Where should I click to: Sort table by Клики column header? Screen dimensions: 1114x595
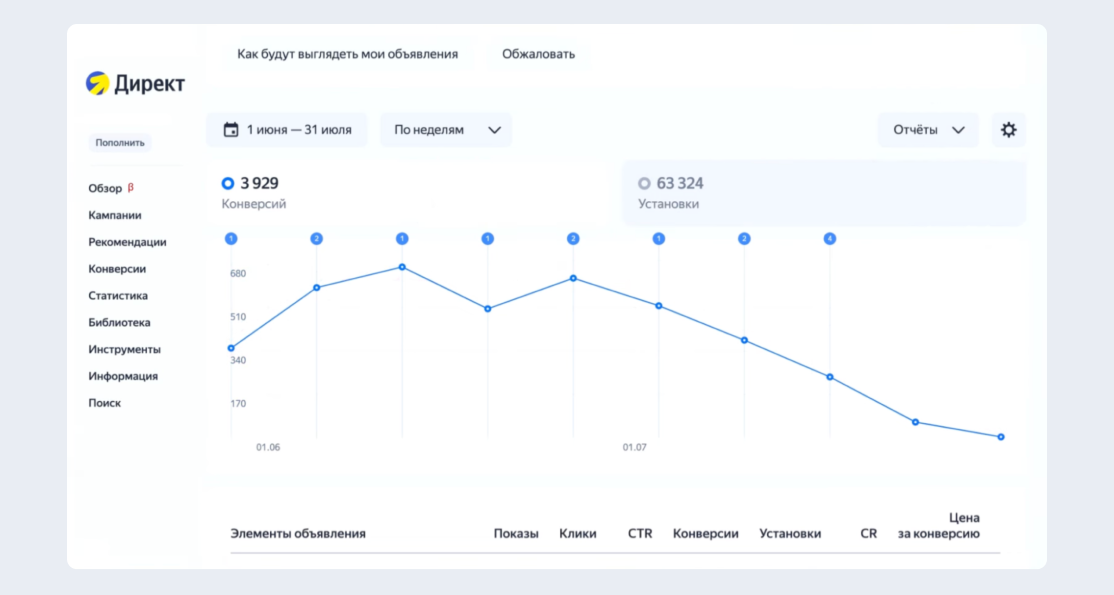[578, 534]
